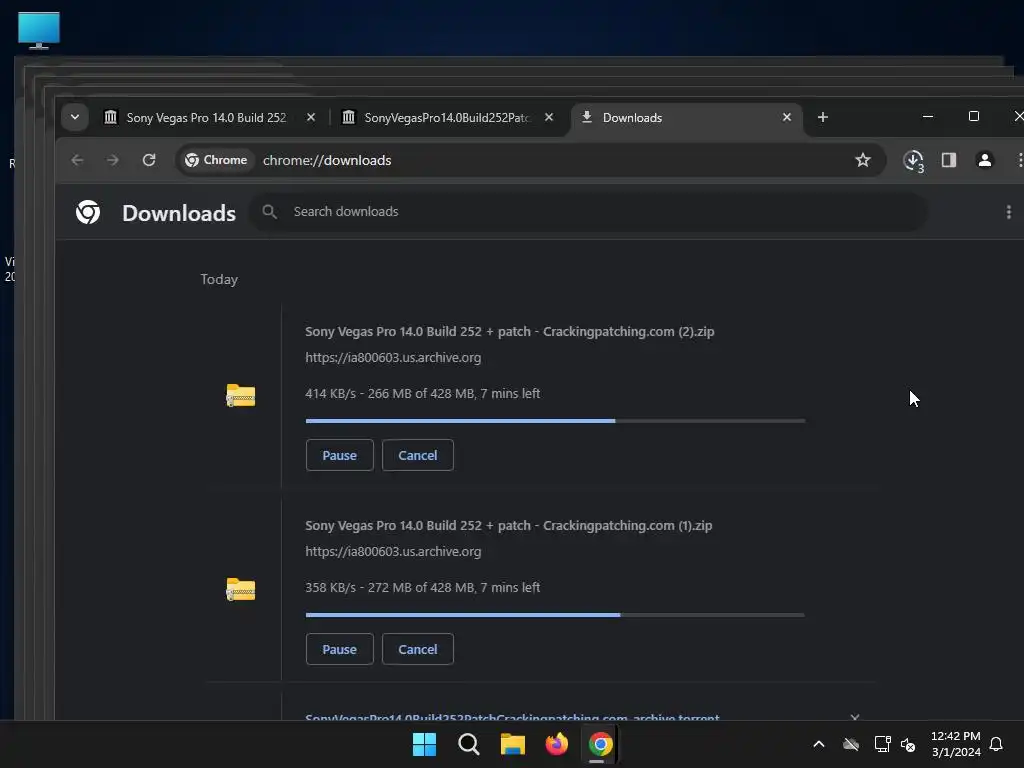Show hidden system tray icons

tap(818, 744)
